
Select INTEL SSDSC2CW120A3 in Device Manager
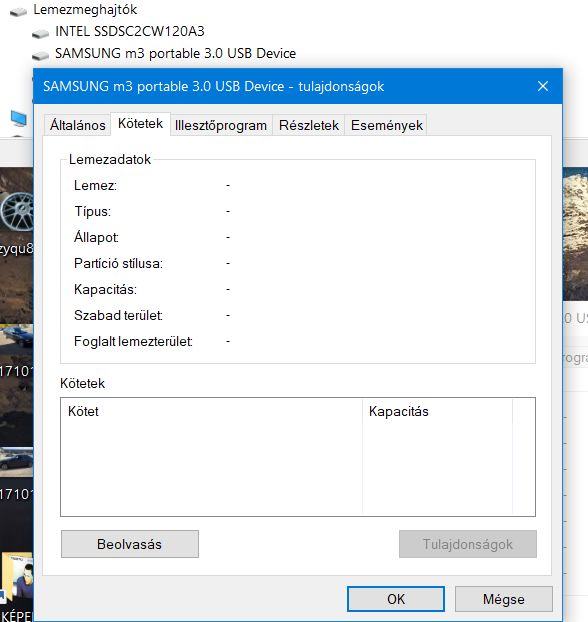(130, 31)
